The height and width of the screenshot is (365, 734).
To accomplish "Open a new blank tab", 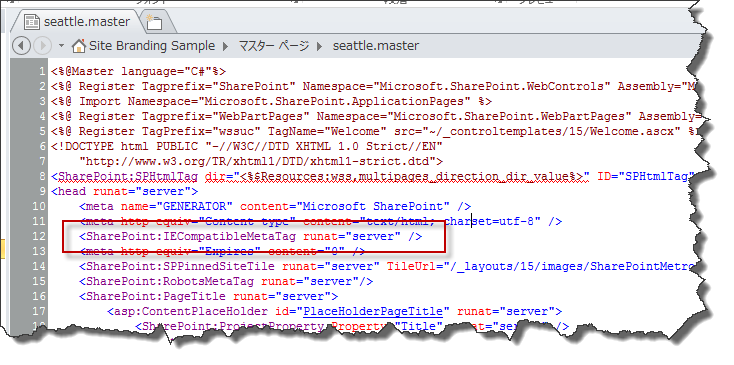I will pyautogui.click(x=154, y=22).
